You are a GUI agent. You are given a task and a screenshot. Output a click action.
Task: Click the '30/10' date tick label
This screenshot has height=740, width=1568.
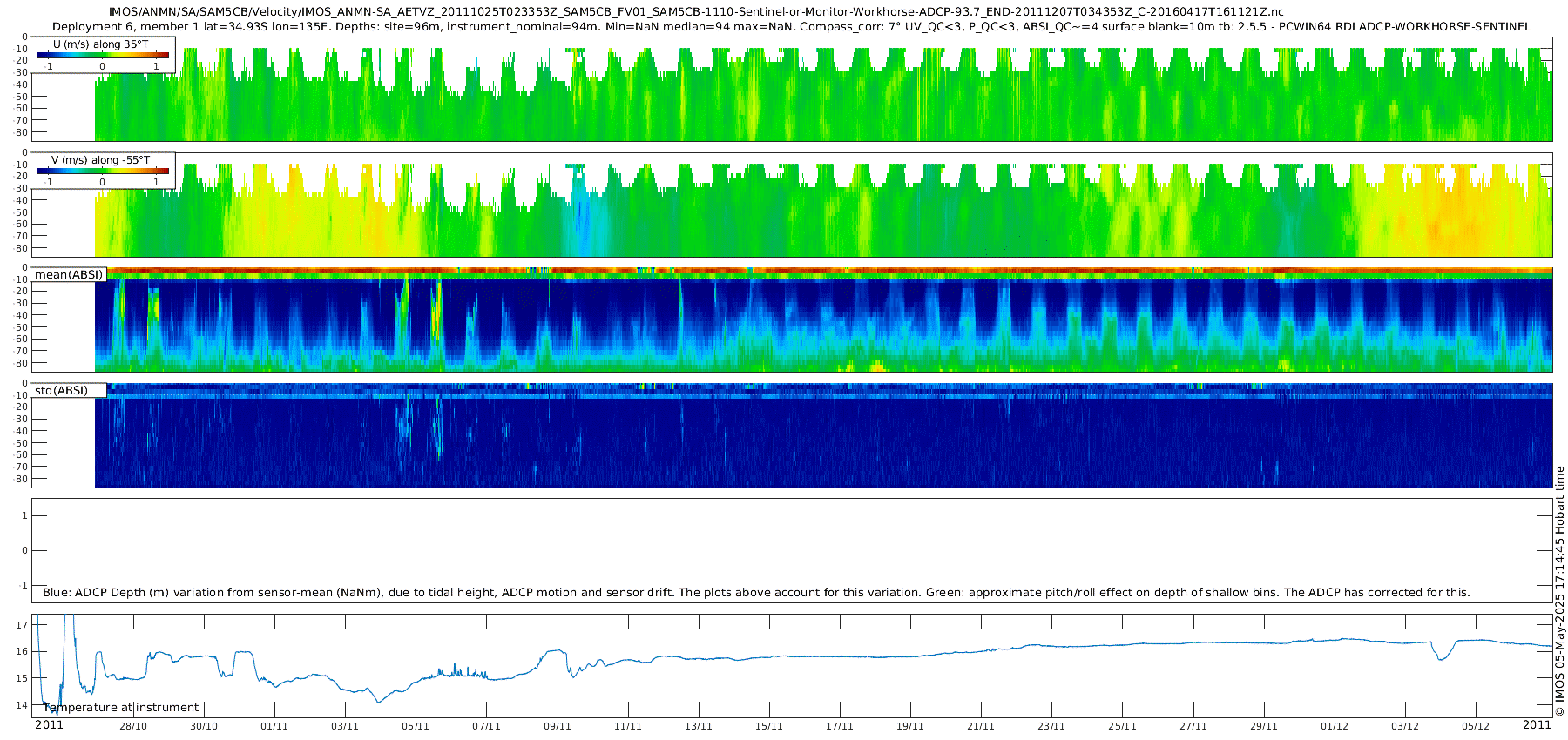(204, 726)
